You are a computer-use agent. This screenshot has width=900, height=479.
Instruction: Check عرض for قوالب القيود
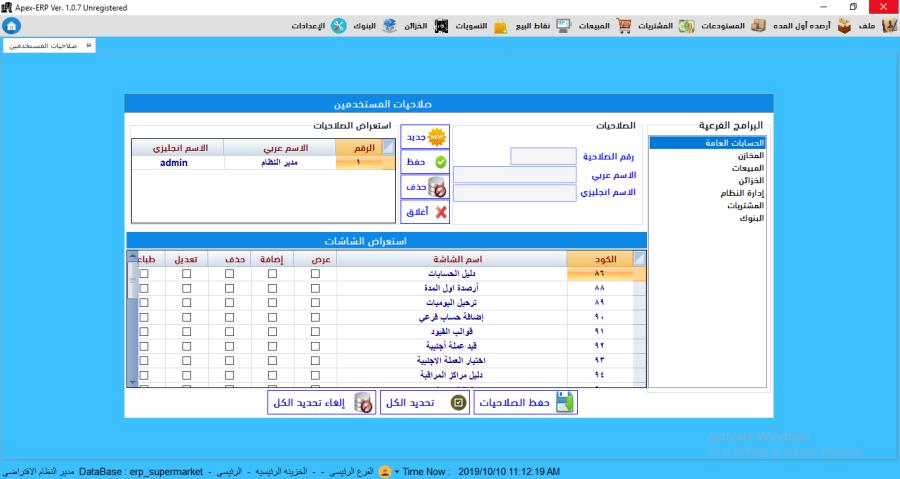[x=315, y=332]
